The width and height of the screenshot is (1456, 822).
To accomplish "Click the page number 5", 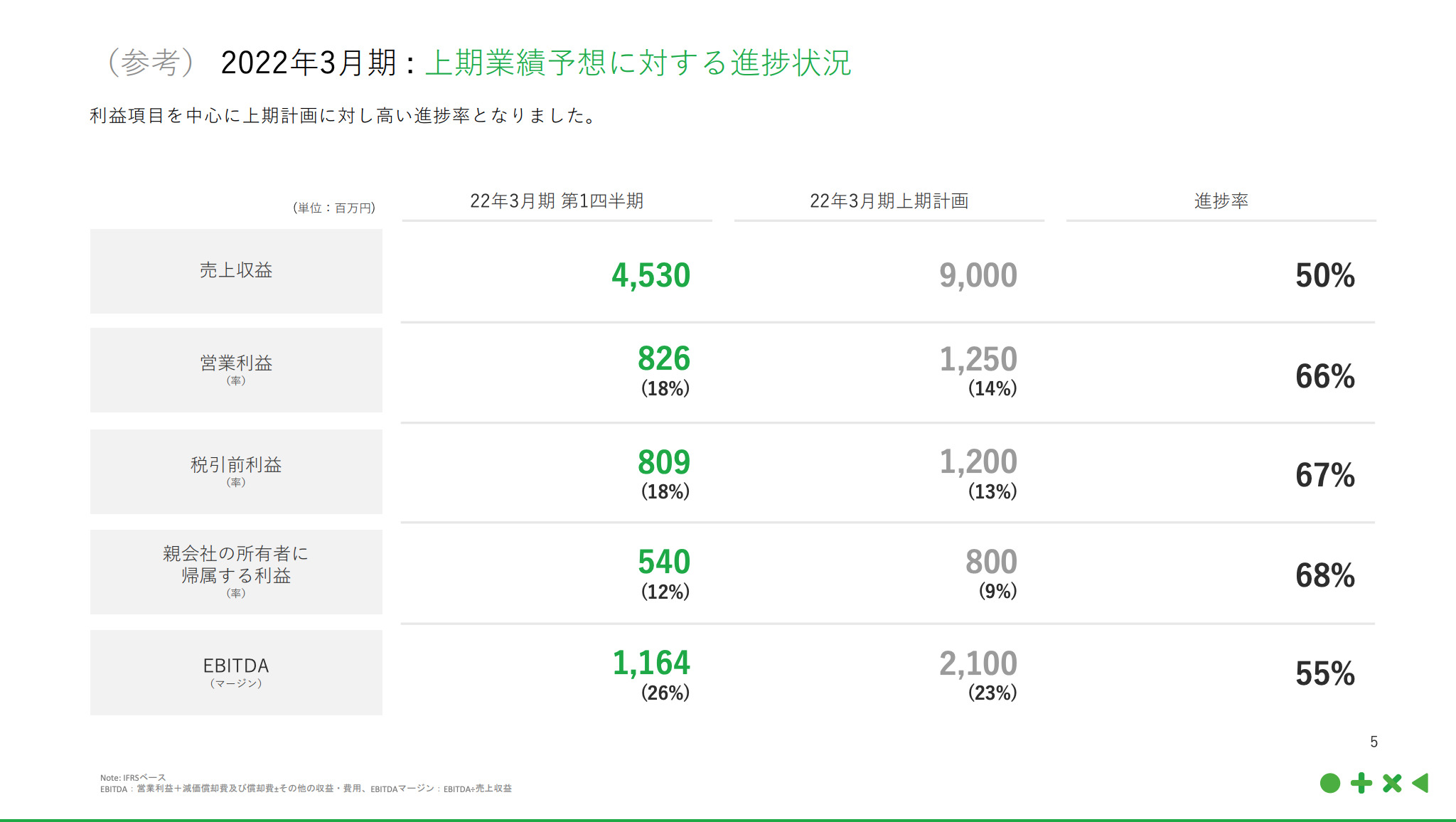I will click(1374, 742).
